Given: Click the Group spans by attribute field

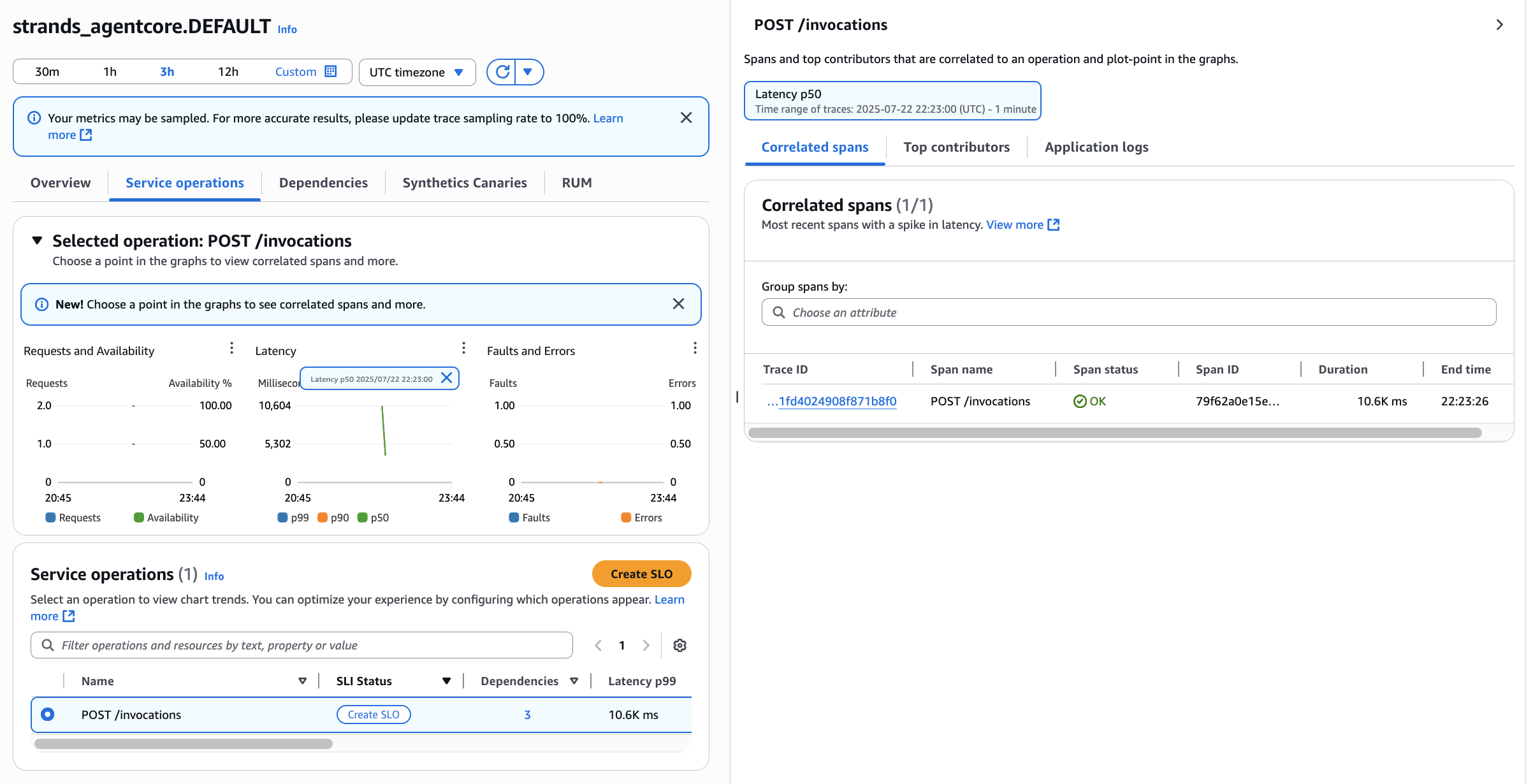Looking at the screenshot, I should pyautogui.click(x=1128, y=312).
